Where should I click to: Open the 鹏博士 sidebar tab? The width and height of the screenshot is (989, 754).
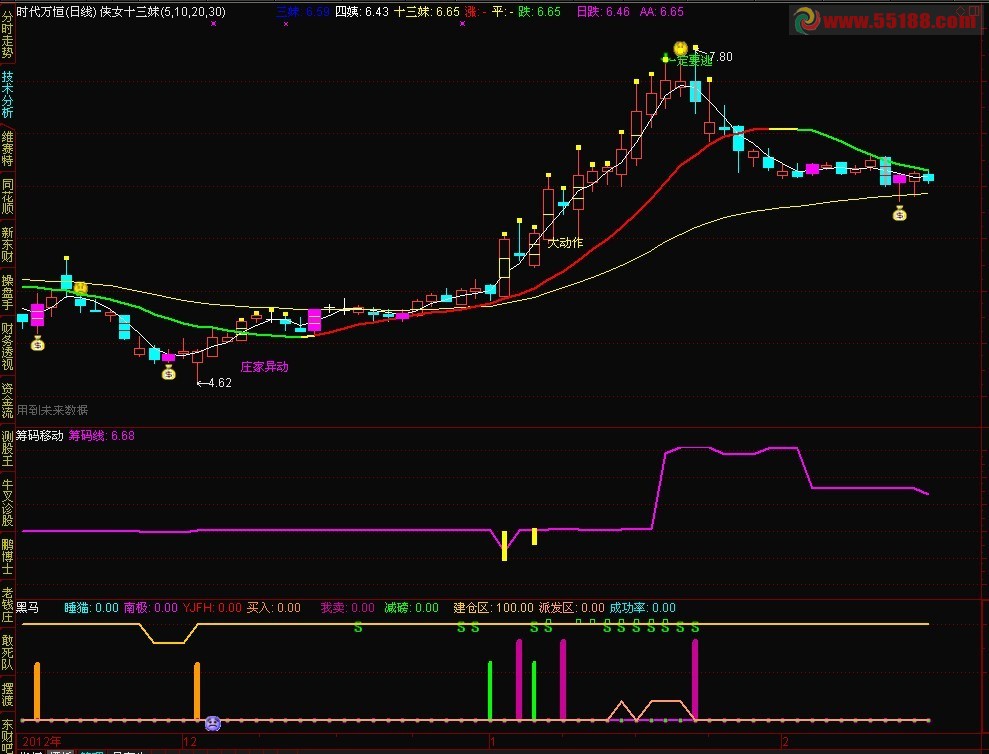(7, 557)
